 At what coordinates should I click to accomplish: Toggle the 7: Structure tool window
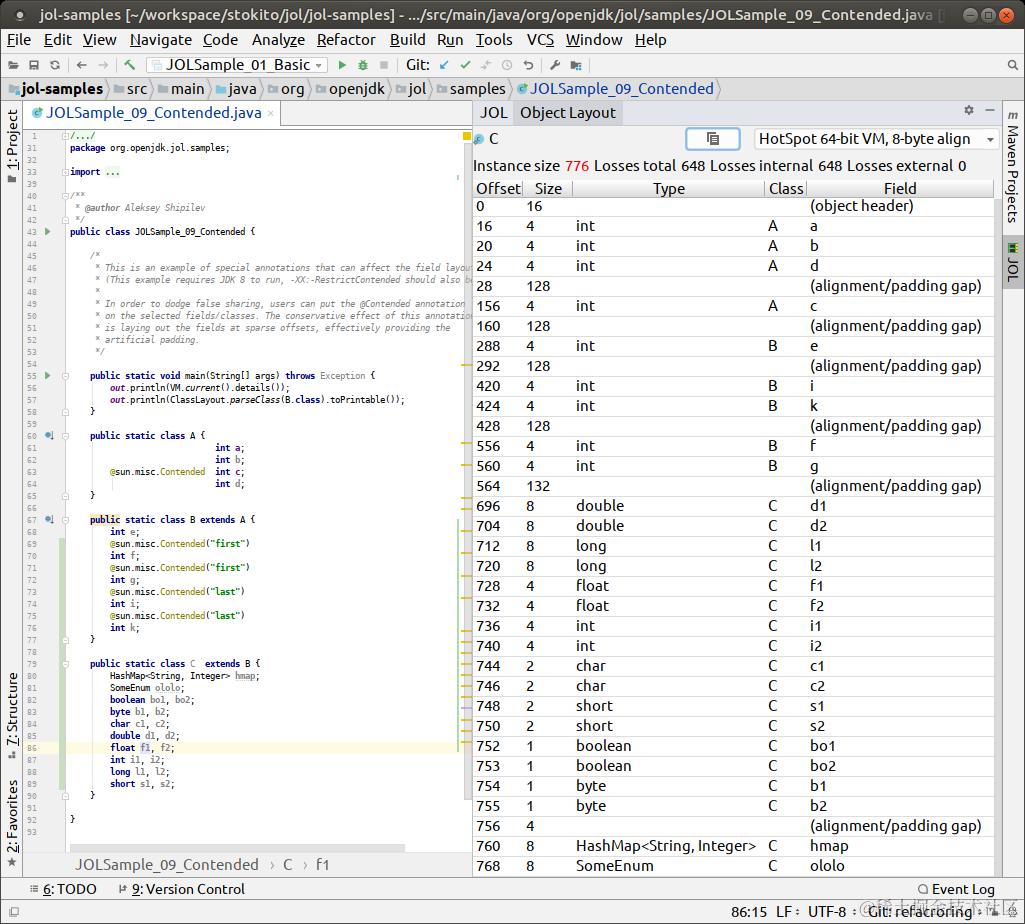[x=12, y=715]
